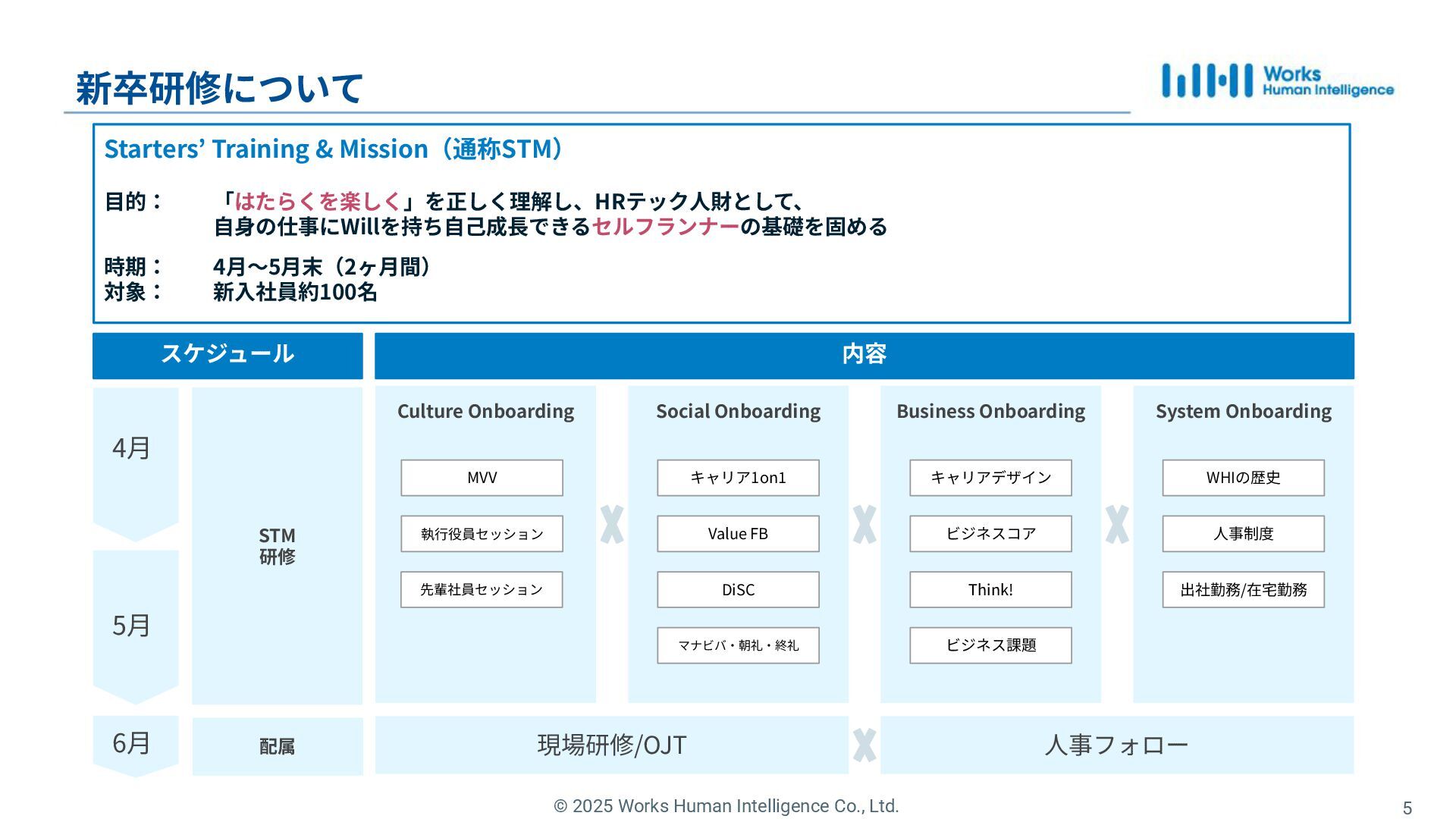Select the MVV box
The image size is (1456, 819).
482,478
